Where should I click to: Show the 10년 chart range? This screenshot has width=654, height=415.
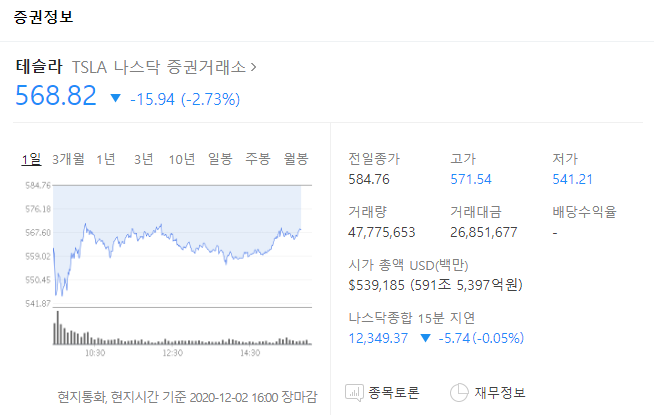(x=182, y=159)
